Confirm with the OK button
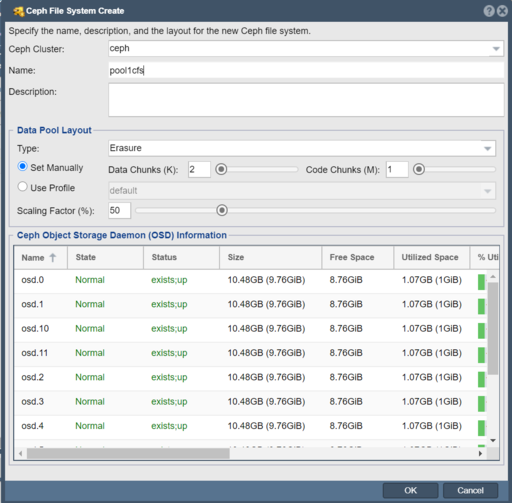 coord(410,490)
